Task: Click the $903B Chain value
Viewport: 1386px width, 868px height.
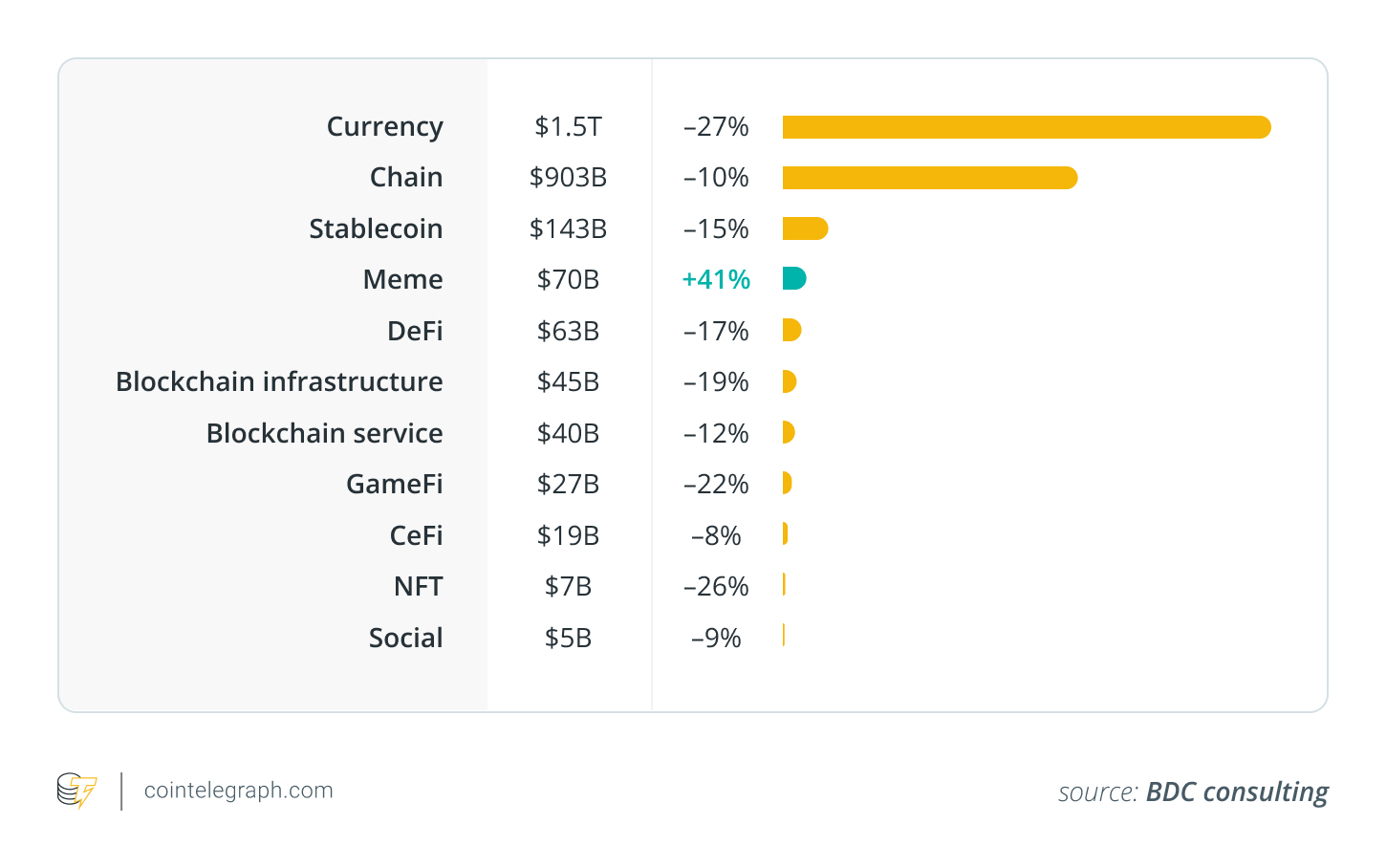Action: tap(568, 178)
